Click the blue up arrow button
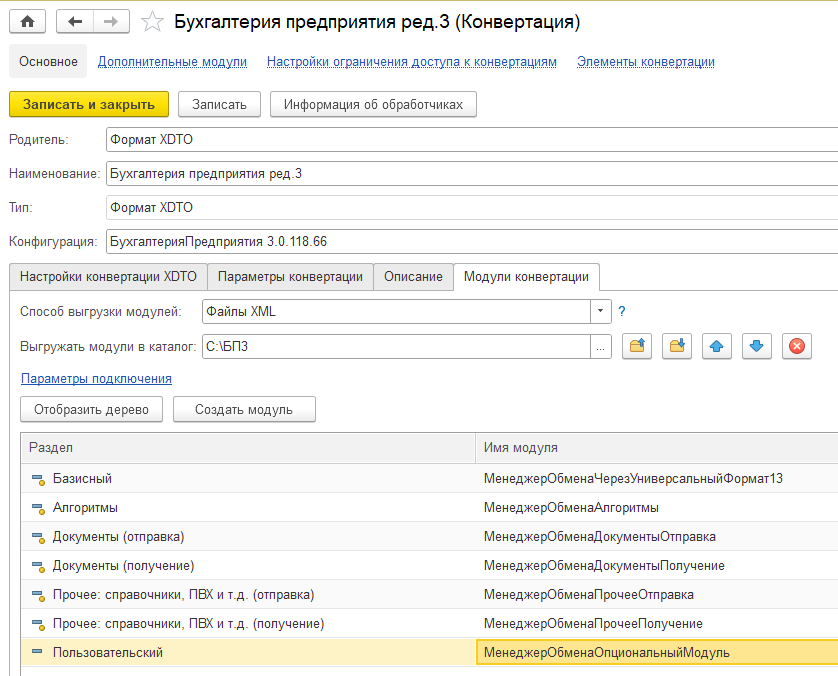Viewport: 838px width, 676px height. coord(717,346)
